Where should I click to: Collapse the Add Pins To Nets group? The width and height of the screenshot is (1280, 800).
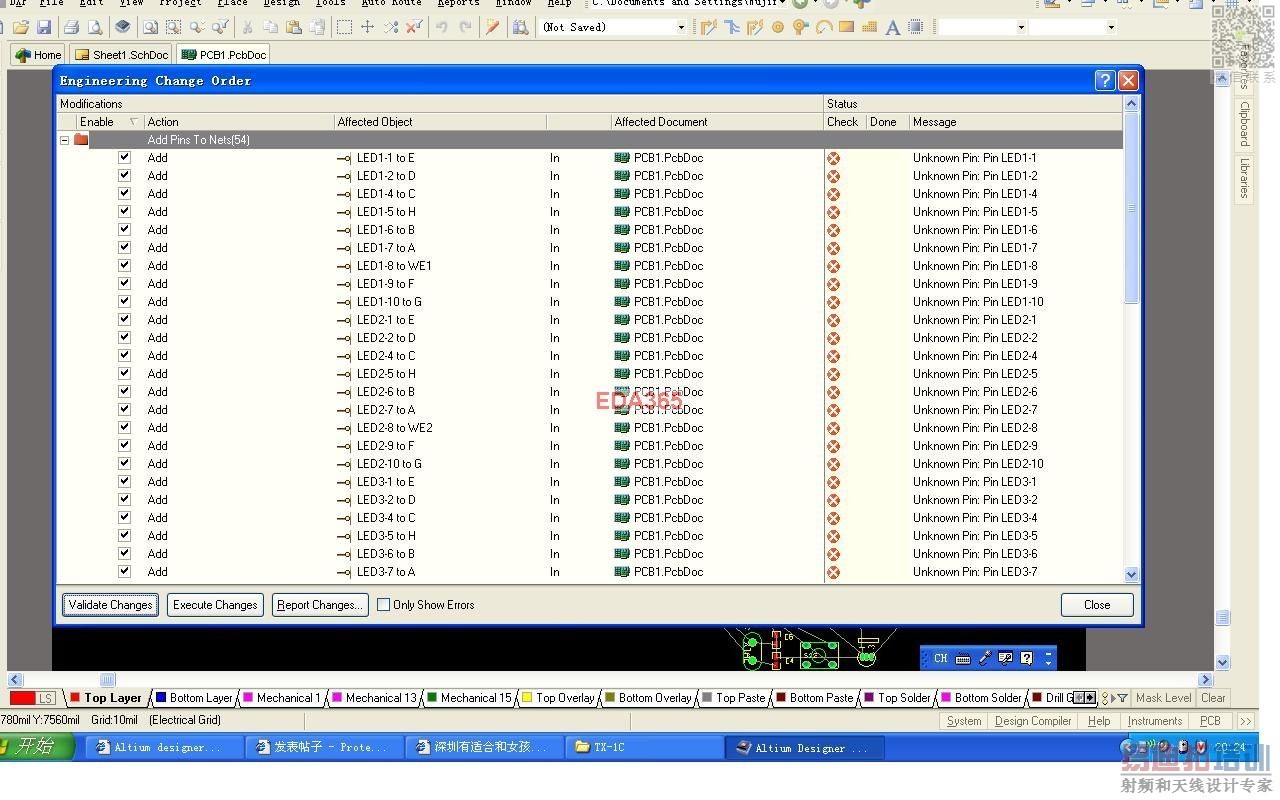pyautogui.click(x=65, y=140)
